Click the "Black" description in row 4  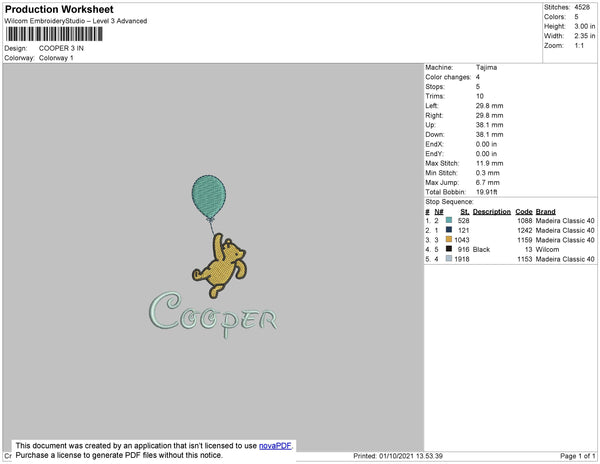pyautogui.click(x=481, y=249)
